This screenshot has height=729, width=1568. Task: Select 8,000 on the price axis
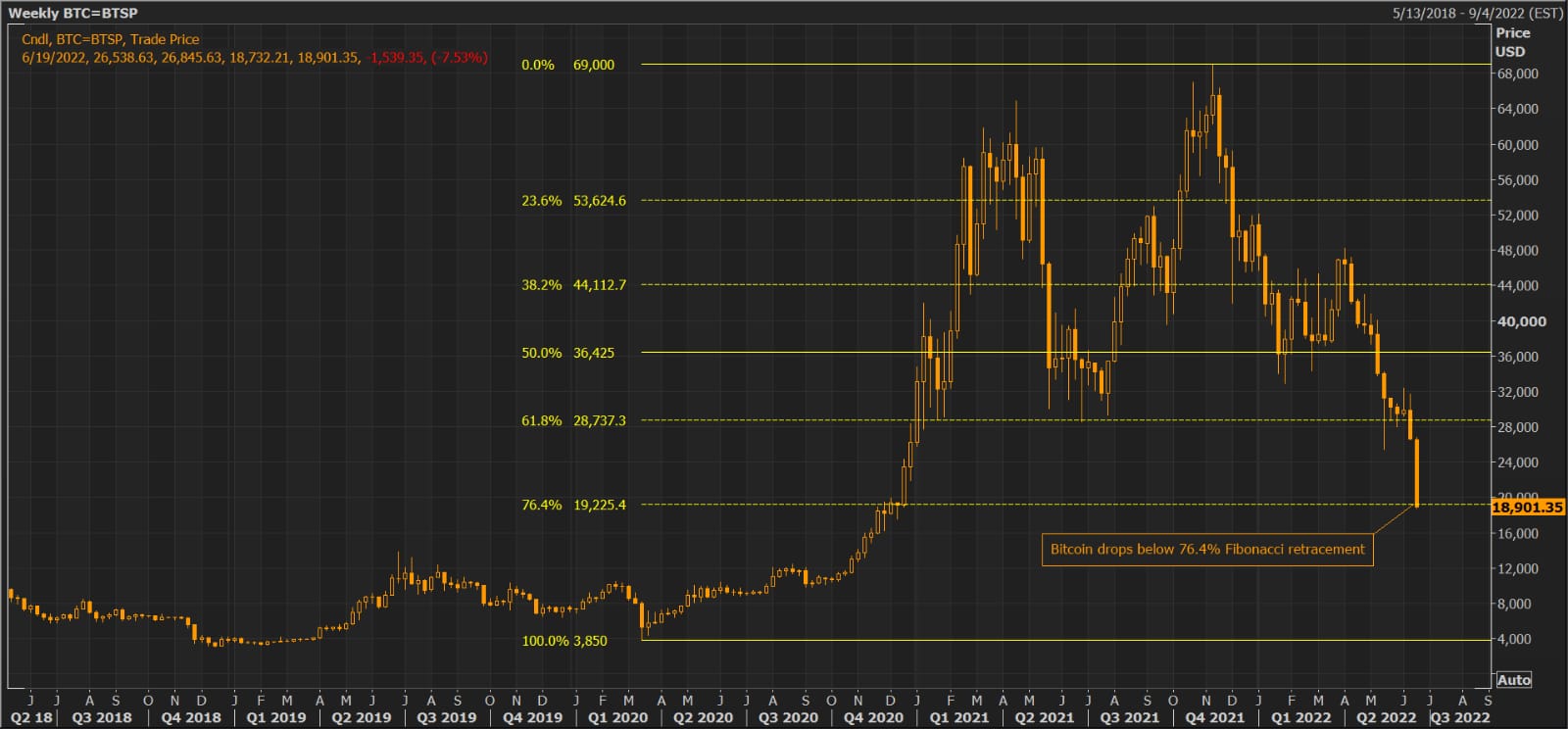[1514, 605]
